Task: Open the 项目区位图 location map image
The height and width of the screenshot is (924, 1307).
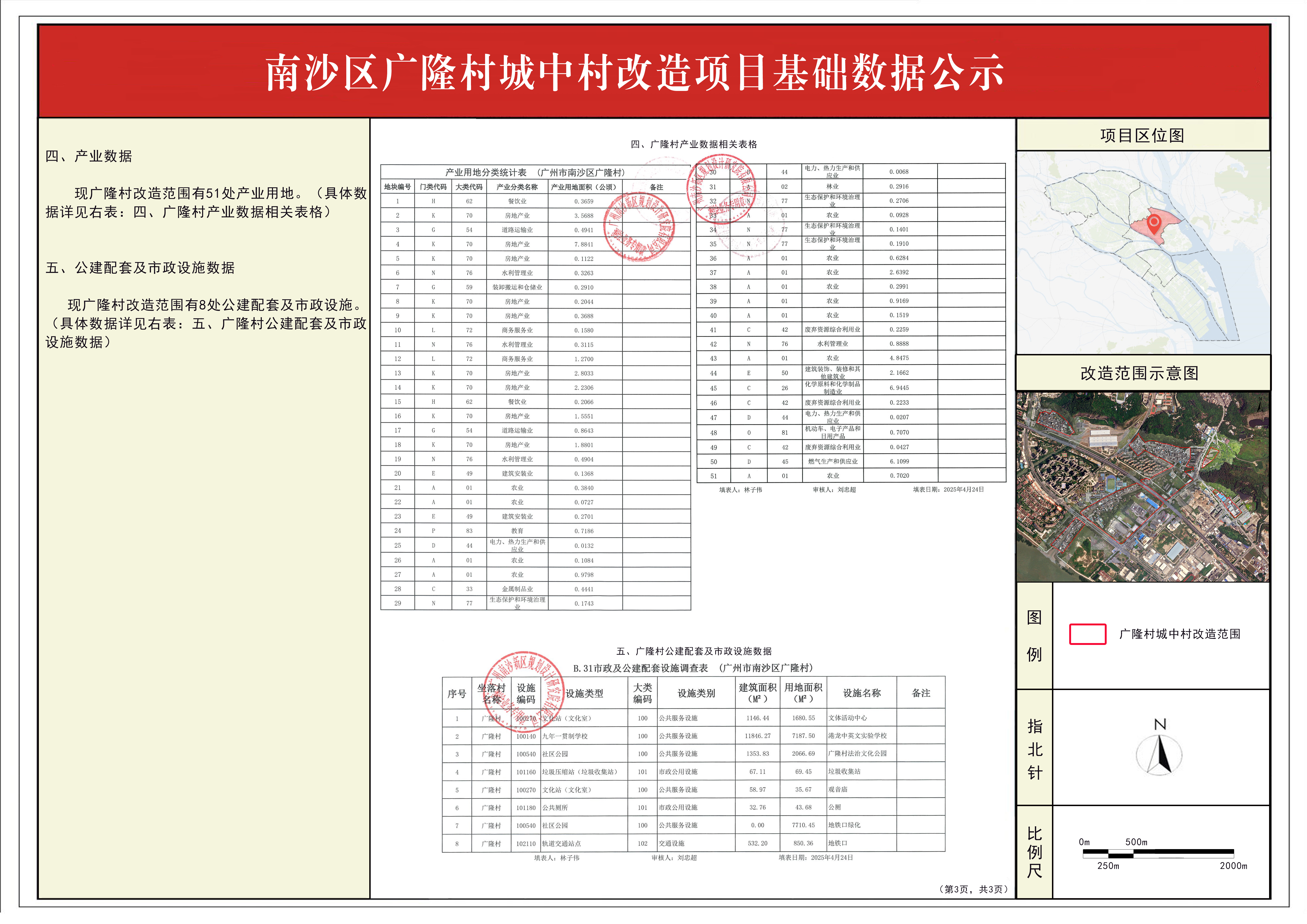Action: tap(1142, 253)
